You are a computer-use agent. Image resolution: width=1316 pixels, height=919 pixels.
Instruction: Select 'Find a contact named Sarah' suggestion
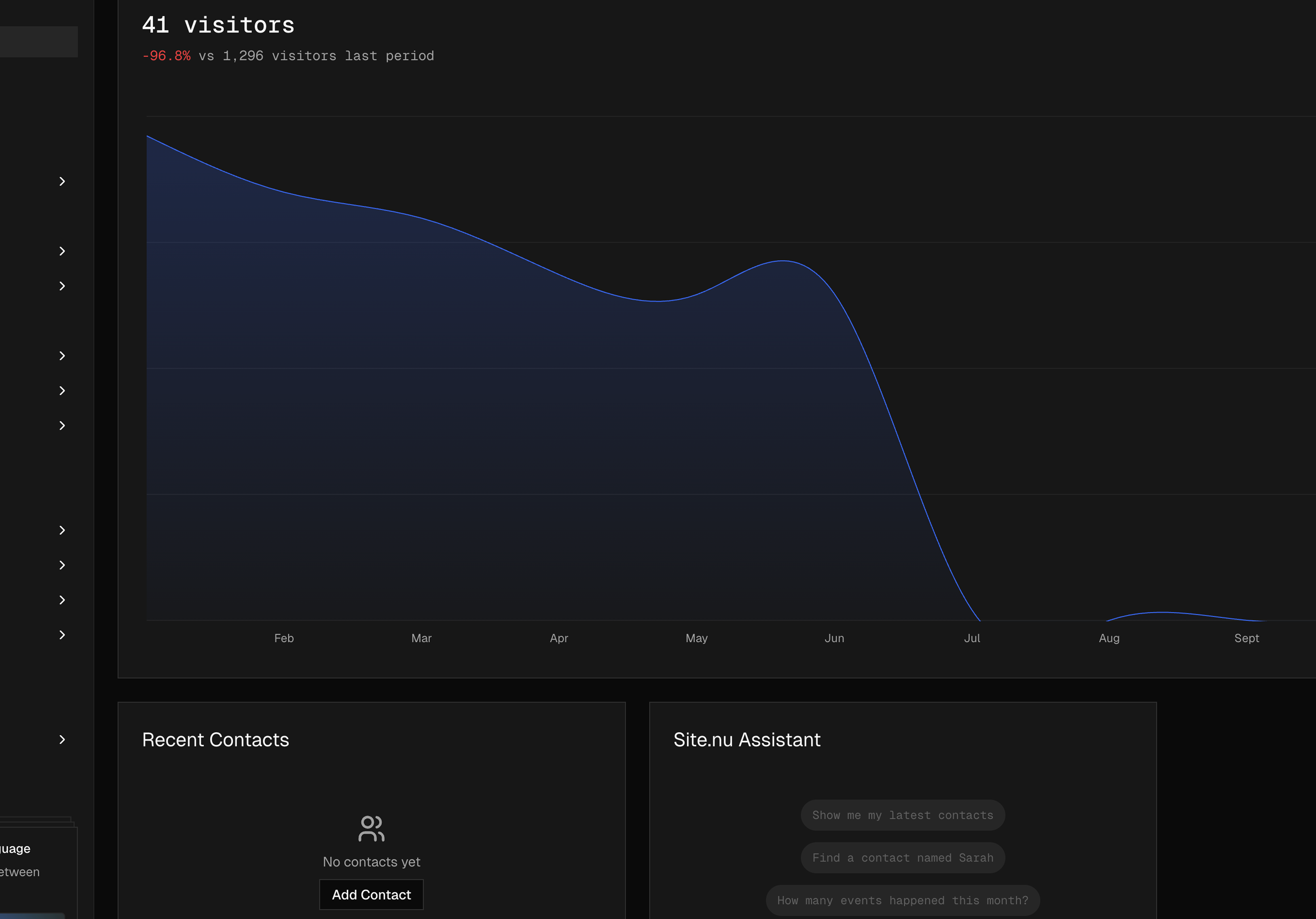coord(902,858)
